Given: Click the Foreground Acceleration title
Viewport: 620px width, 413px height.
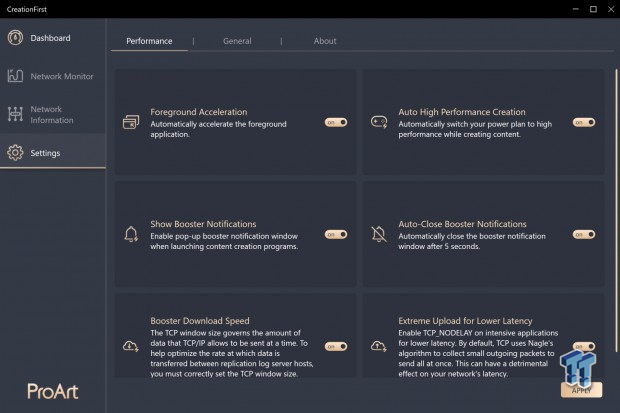Looking at the screenshot, I should [198, 112].
